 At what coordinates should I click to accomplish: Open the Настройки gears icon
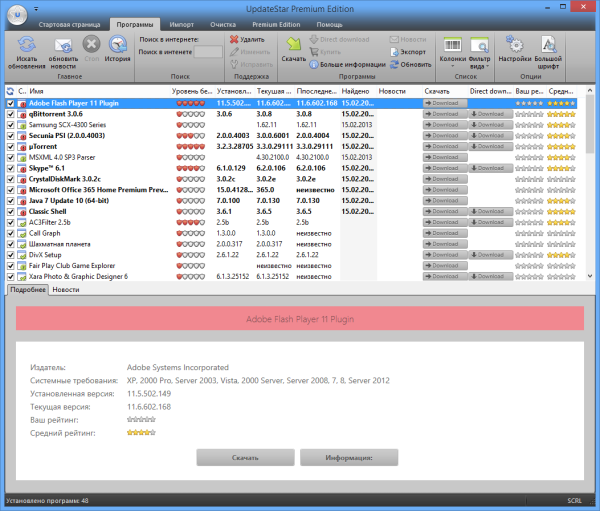(514, 44)
